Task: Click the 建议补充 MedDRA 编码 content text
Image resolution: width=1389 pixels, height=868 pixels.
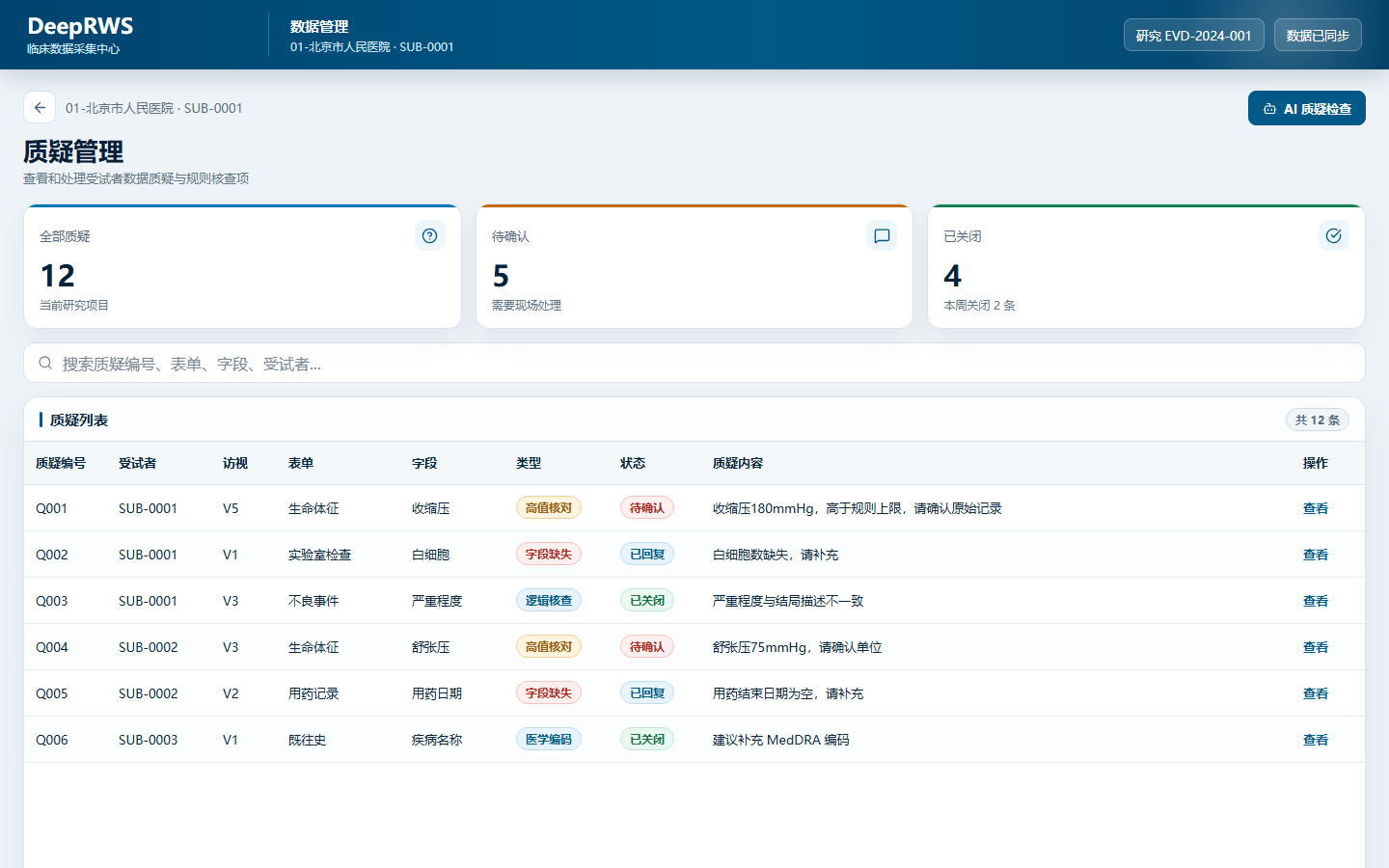Action: pos(781,740)
